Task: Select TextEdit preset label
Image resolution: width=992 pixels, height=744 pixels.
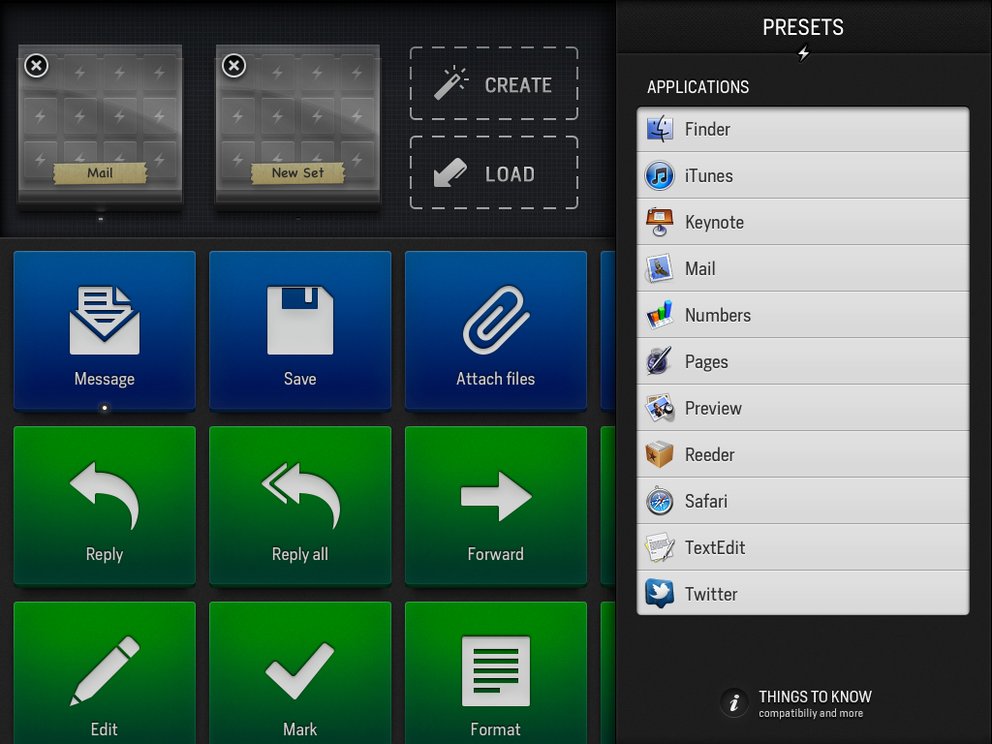Action: [715, 548]
